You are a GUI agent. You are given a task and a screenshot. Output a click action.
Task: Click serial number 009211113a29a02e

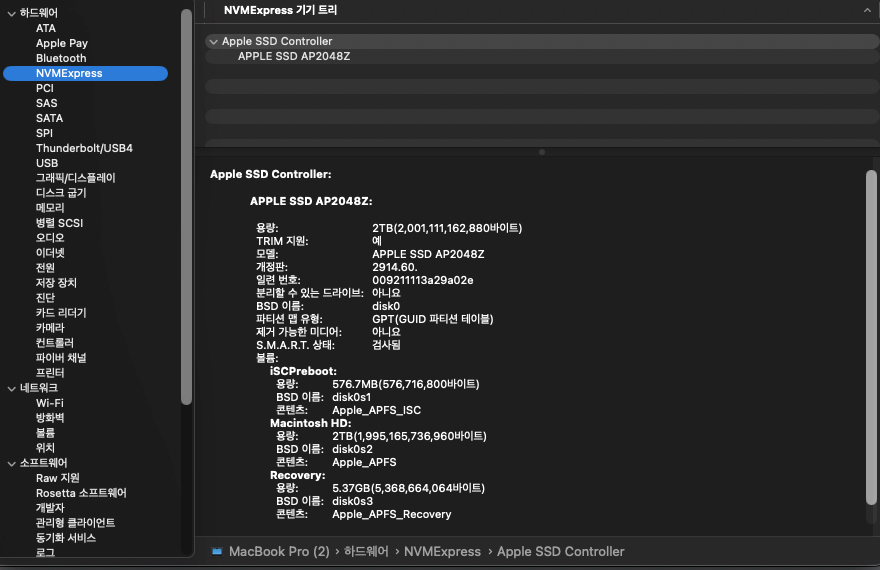pyautogui.click(x=423, y=280)
